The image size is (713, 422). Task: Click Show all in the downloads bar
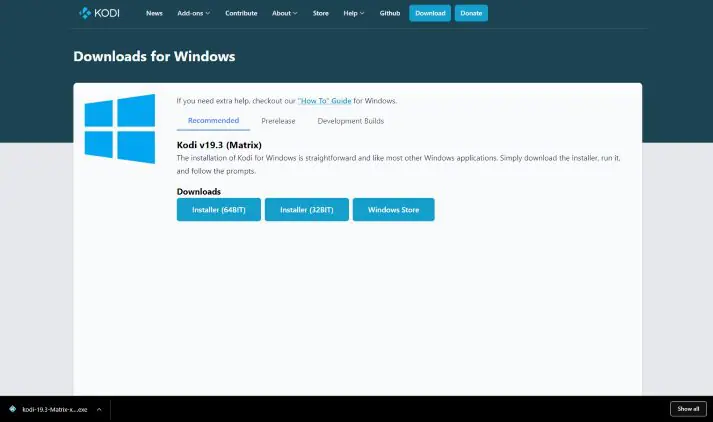tap(688, 409)
